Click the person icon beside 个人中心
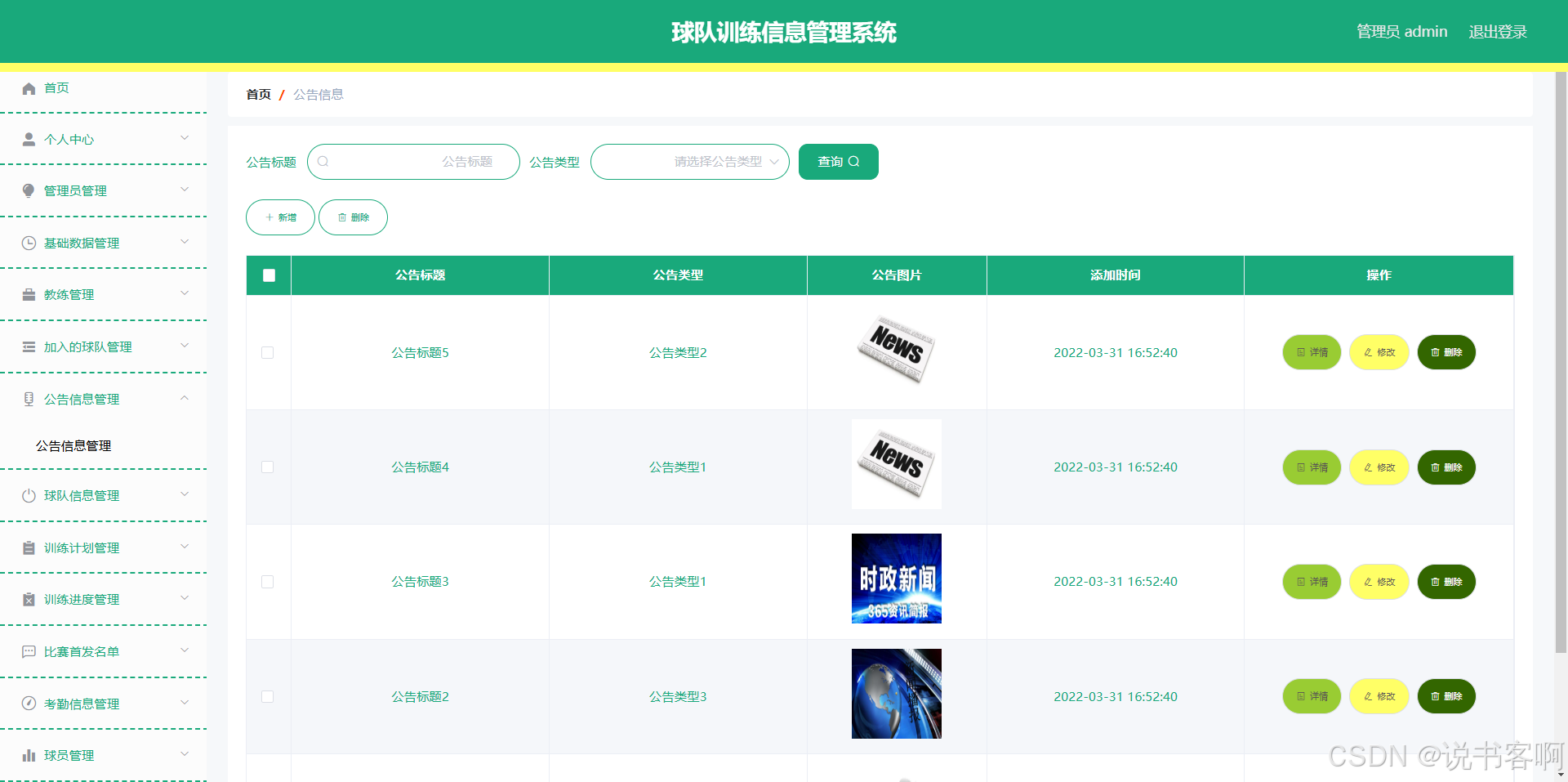The image size is (1568, 782). (29, 139)
